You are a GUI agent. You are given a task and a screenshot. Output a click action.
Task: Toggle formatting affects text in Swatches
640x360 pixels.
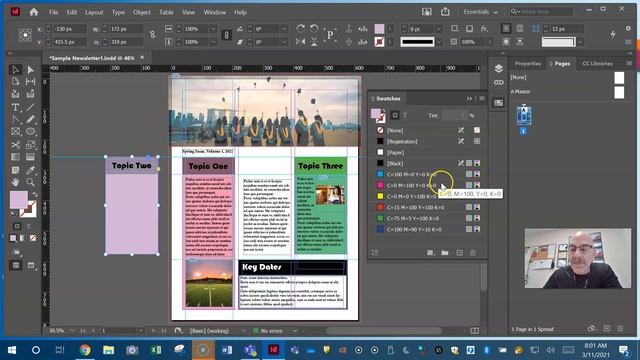[405, 116]
